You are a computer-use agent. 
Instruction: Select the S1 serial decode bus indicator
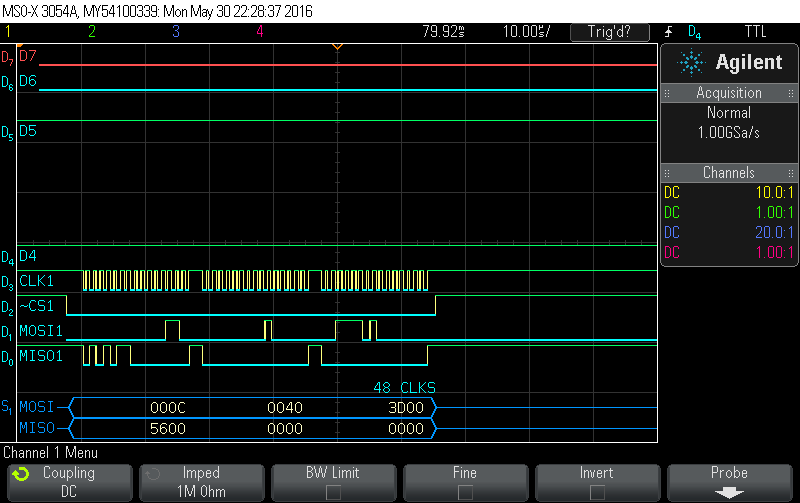coord(7,408)
